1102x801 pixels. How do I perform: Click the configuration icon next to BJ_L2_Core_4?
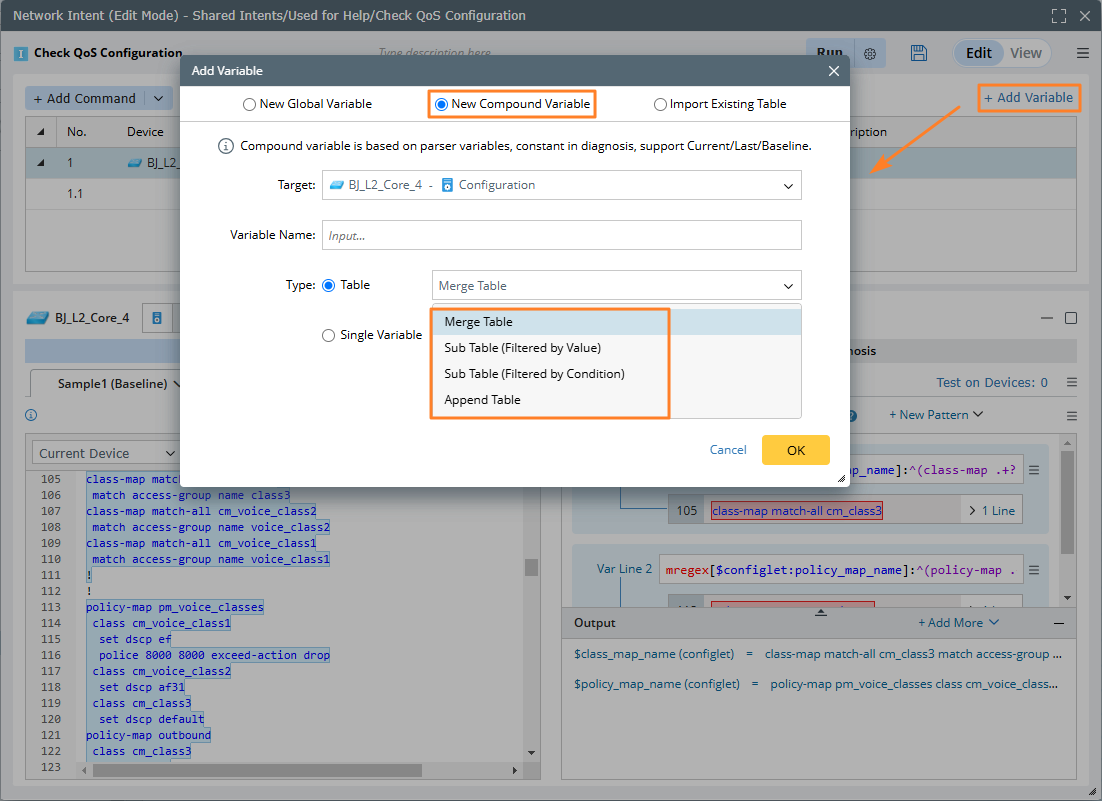point(157,318)
